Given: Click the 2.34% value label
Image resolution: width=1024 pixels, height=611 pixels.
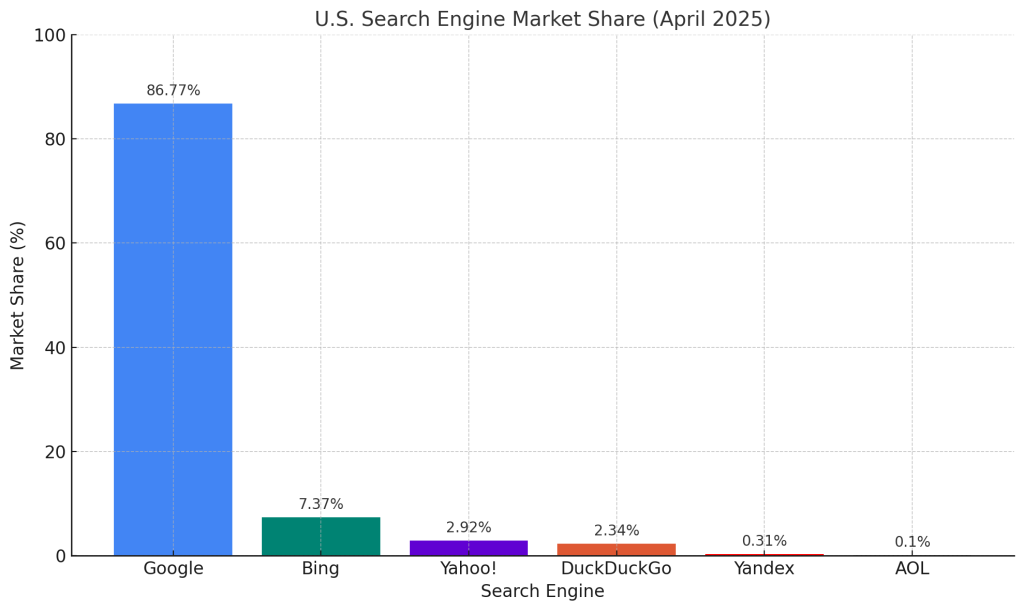Looking at the screenshot, I should [x=616, y=531].
